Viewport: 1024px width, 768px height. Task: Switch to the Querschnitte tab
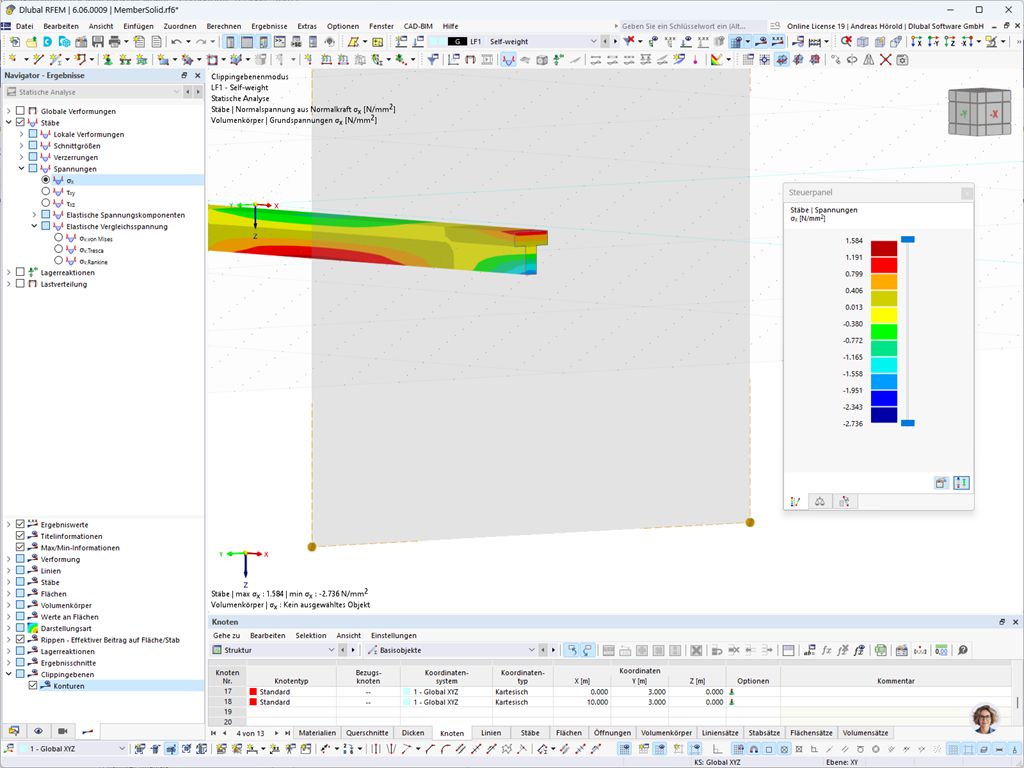tap(366, 733)
